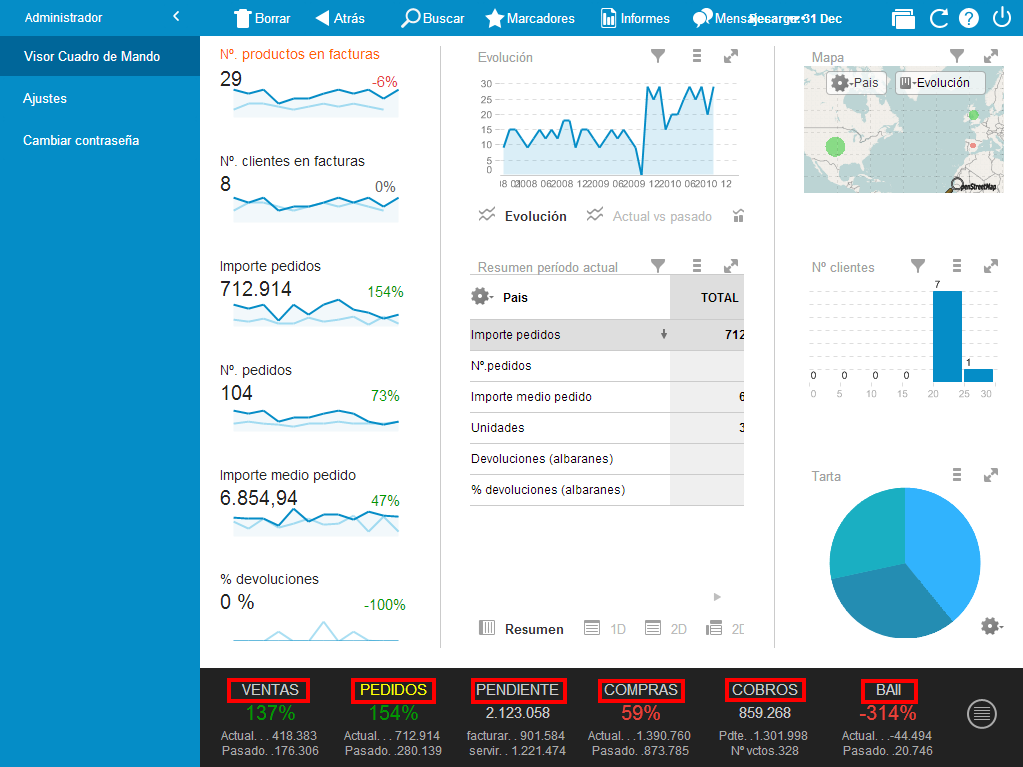Click the power logout icon
The width and height of the screenshot is (1023, 767).
(1001, 18)
